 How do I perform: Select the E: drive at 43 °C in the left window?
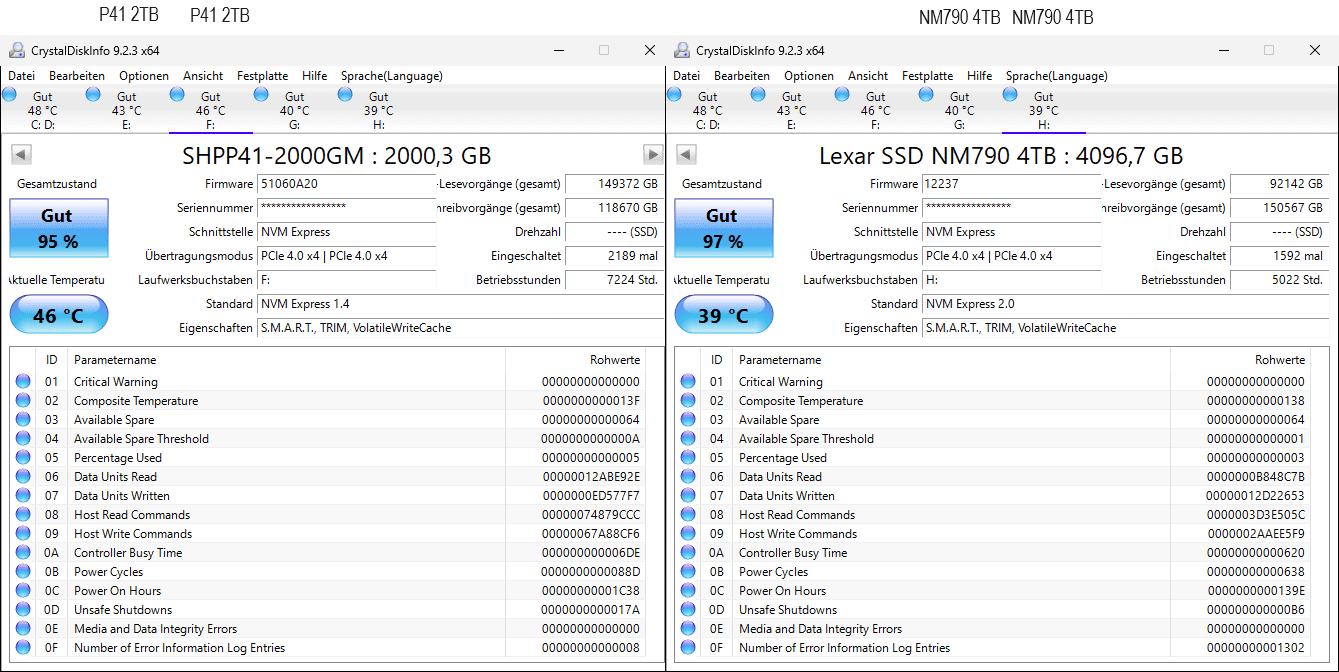[126, 110]
